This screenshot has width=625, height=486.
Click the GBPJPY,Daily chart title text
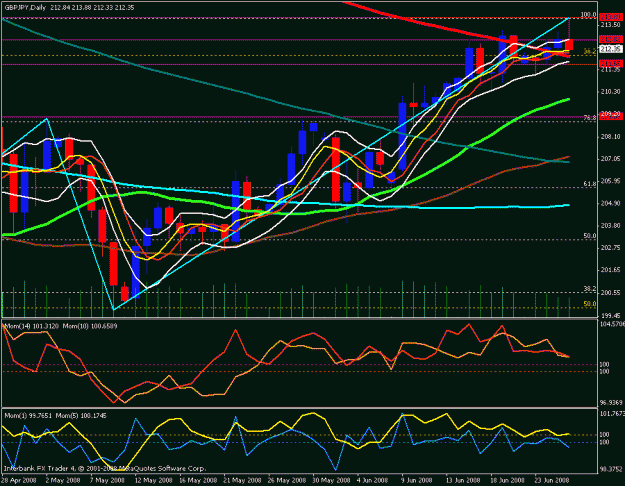click(x=25, y=8)
